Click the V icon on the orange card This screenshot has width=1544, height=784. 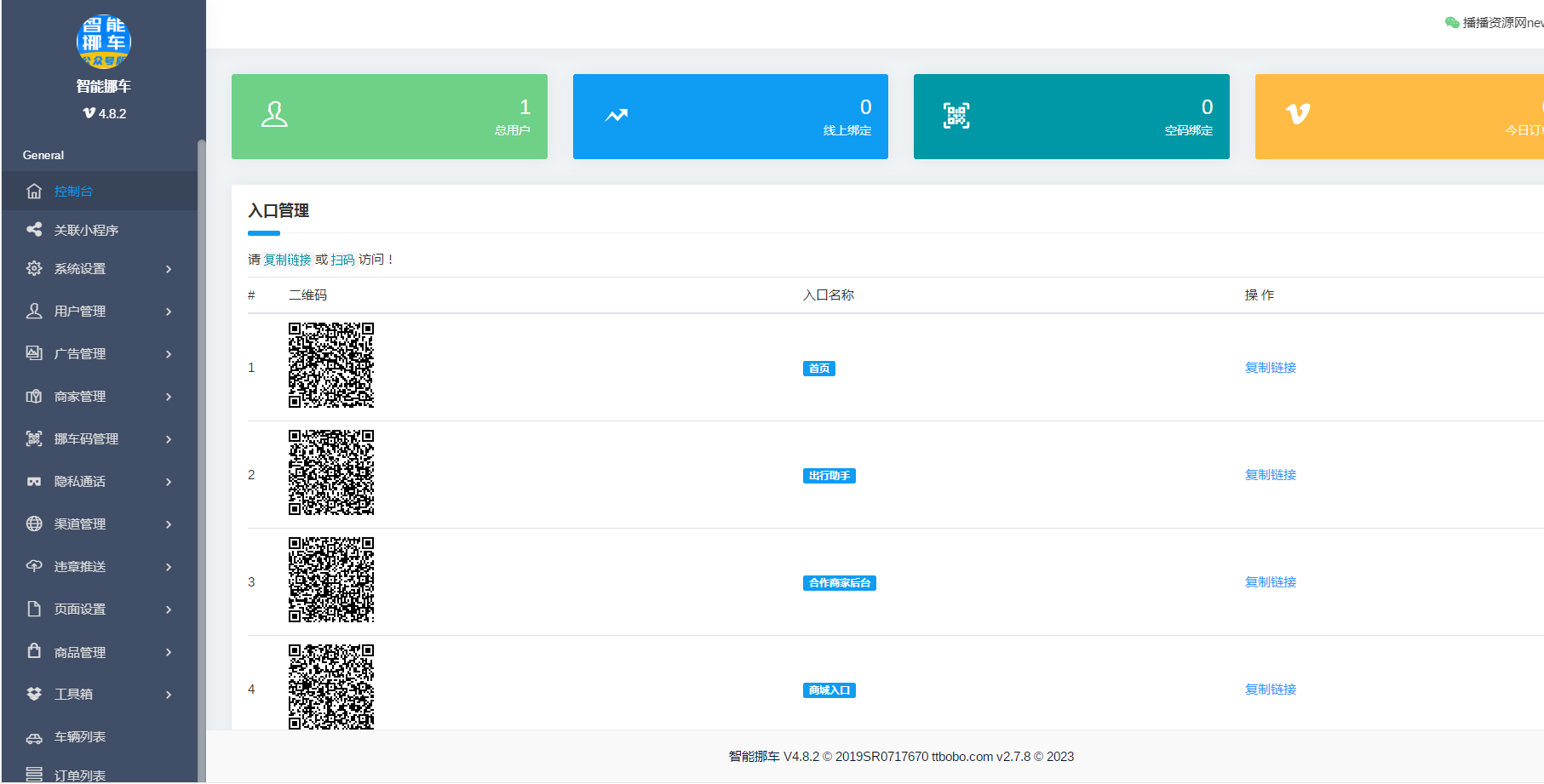click(1297, 114)
